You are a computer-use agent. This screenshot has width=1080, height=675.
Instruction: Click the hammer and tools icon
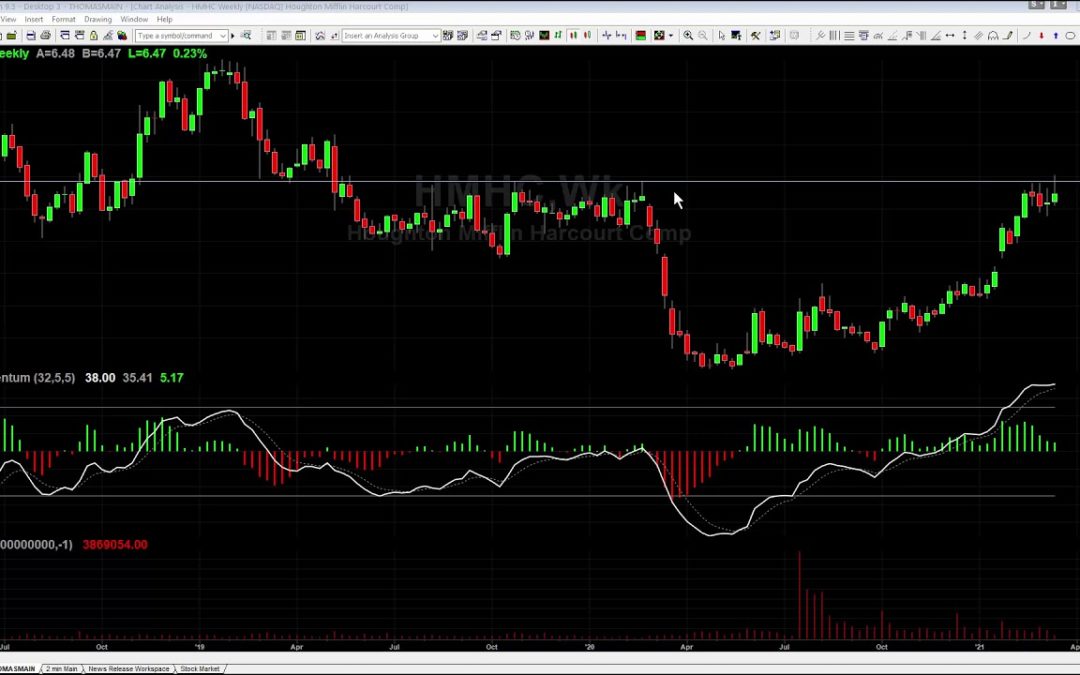(756, 35)
